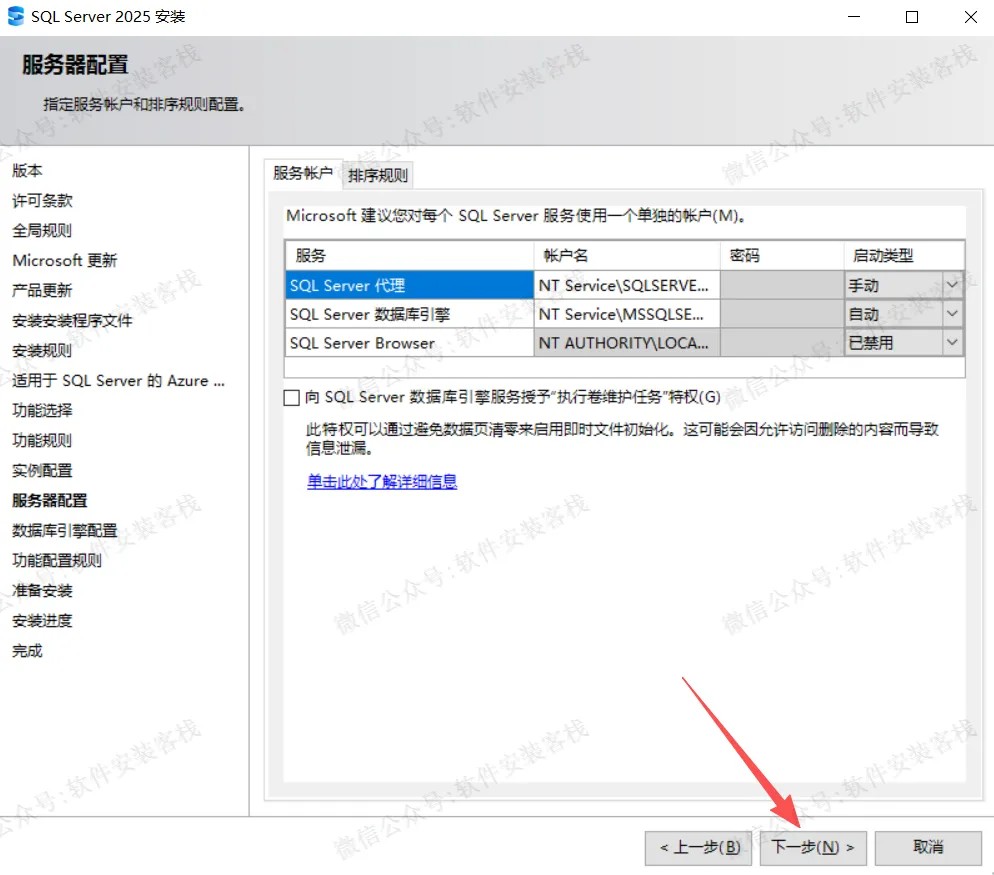Image resolution: width=994 pixels, height=875 pixels.
Task: Open startup type dropdown for SQL Server 代理
Action: tap(952, 285)
